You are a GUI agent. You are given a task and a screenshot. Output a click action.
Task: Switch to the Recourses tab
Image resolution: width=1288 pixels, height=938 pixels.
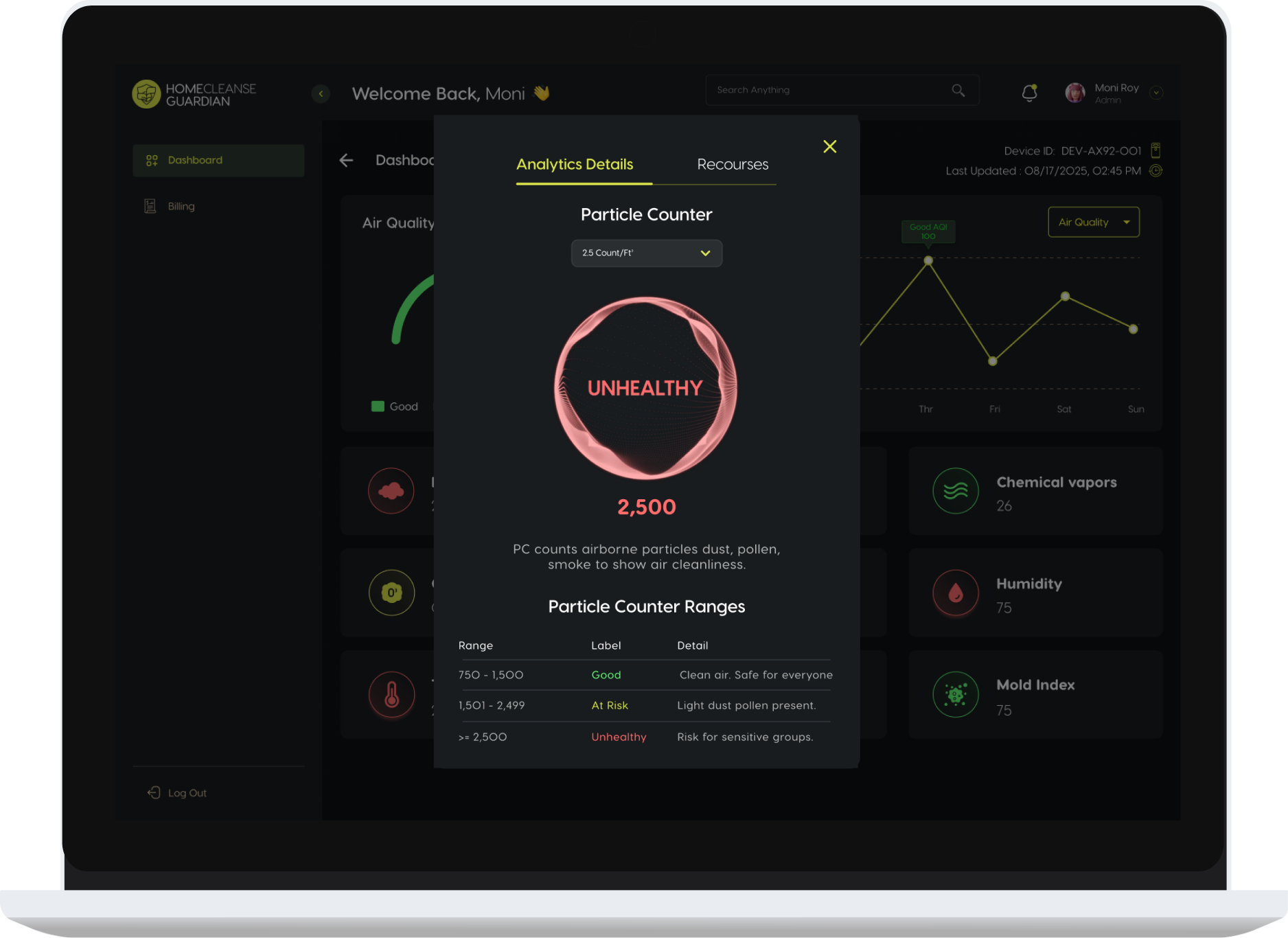733,165
